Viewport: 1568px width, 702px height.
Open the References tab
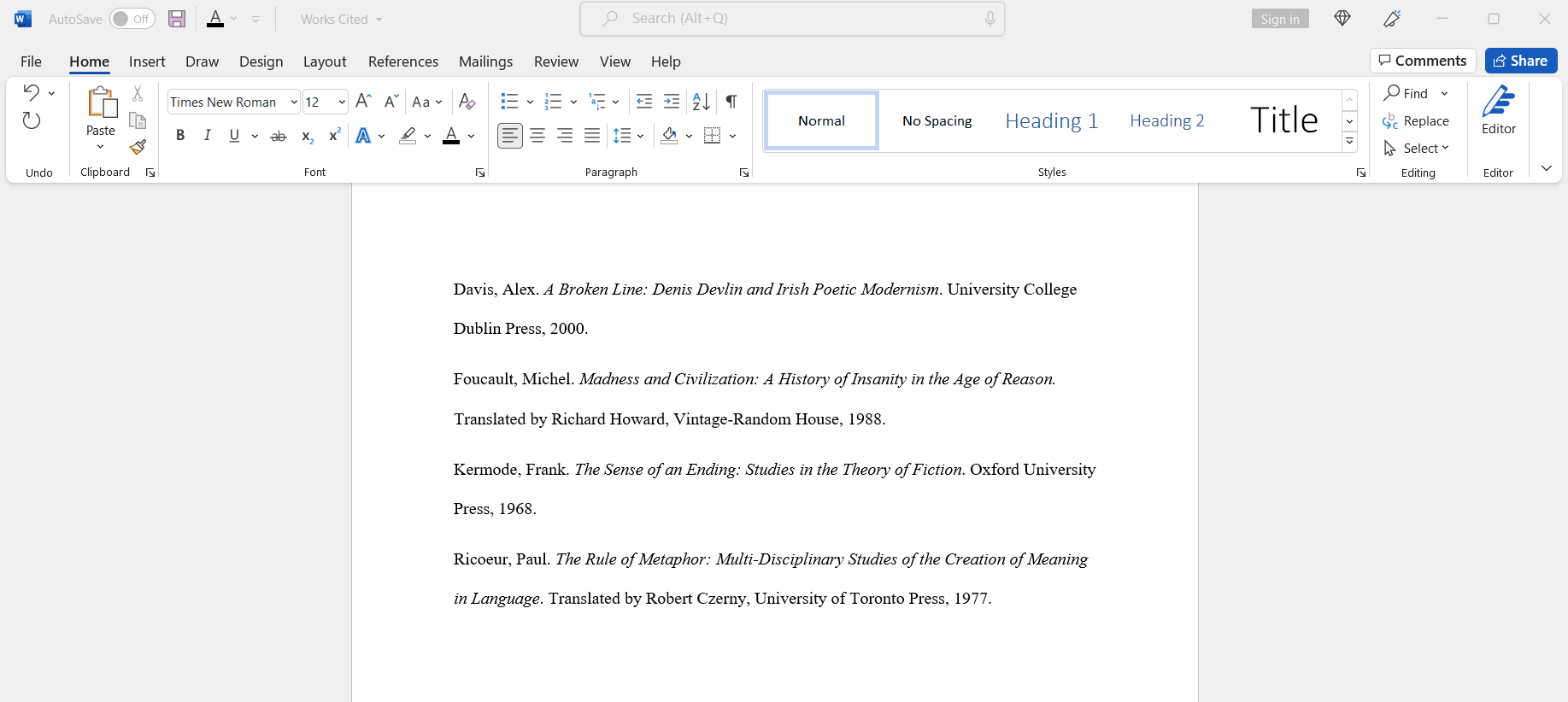[x=402, y=61]
